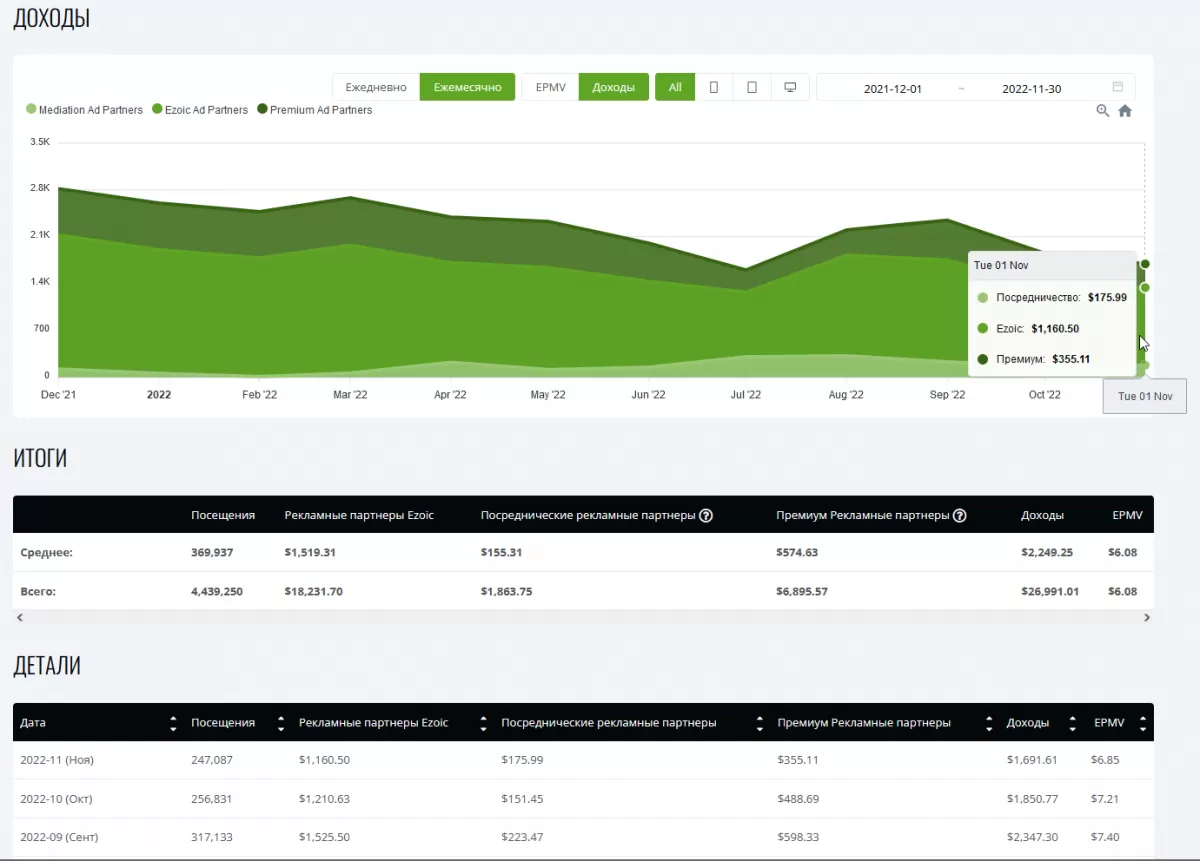1200x861 pixels.
Task: Click Mar '22 axis label
Action: tap(350, 395)
